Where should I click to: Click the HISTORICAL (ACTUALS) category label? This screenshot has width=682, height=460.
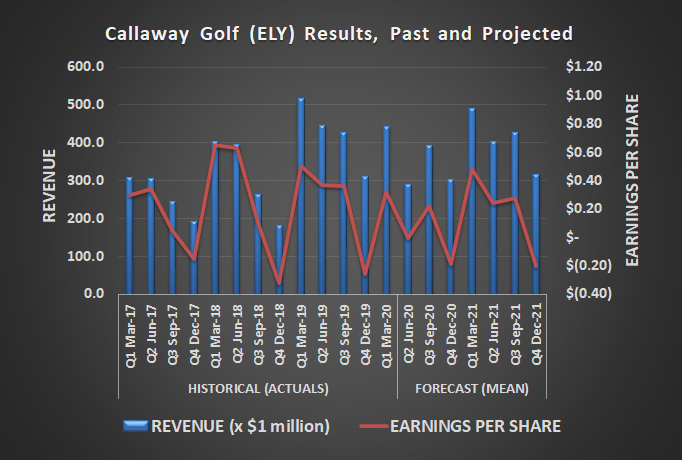click(256, 387)
